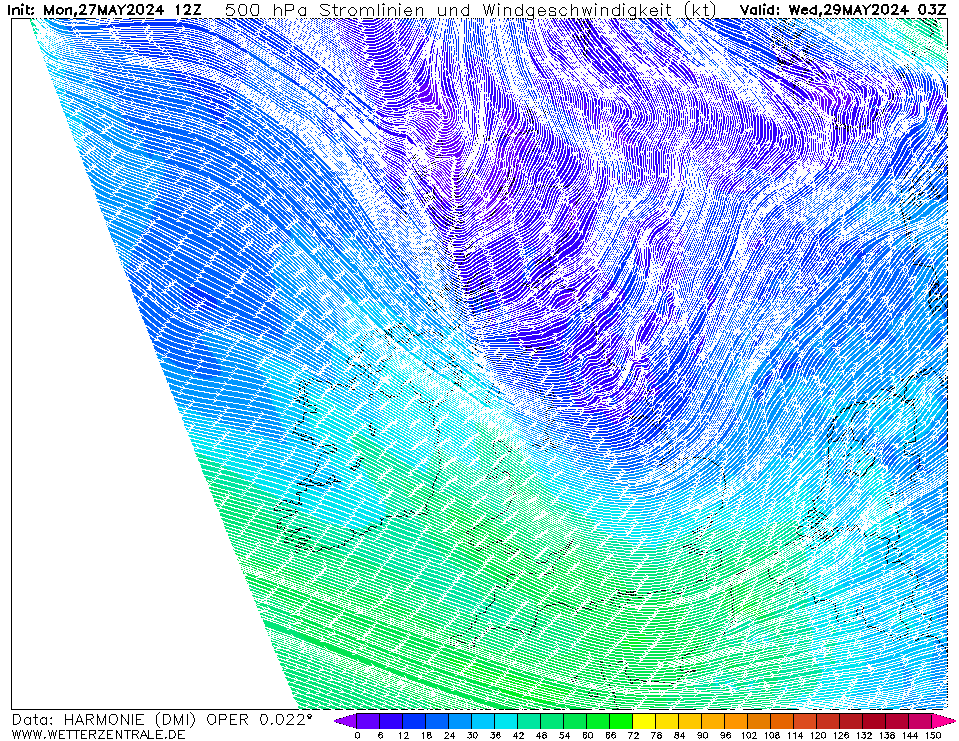Viewport: 959px width, 741px height.
Task: Pick the 6–12 kt legend swatch
Action: coord(391,721)
